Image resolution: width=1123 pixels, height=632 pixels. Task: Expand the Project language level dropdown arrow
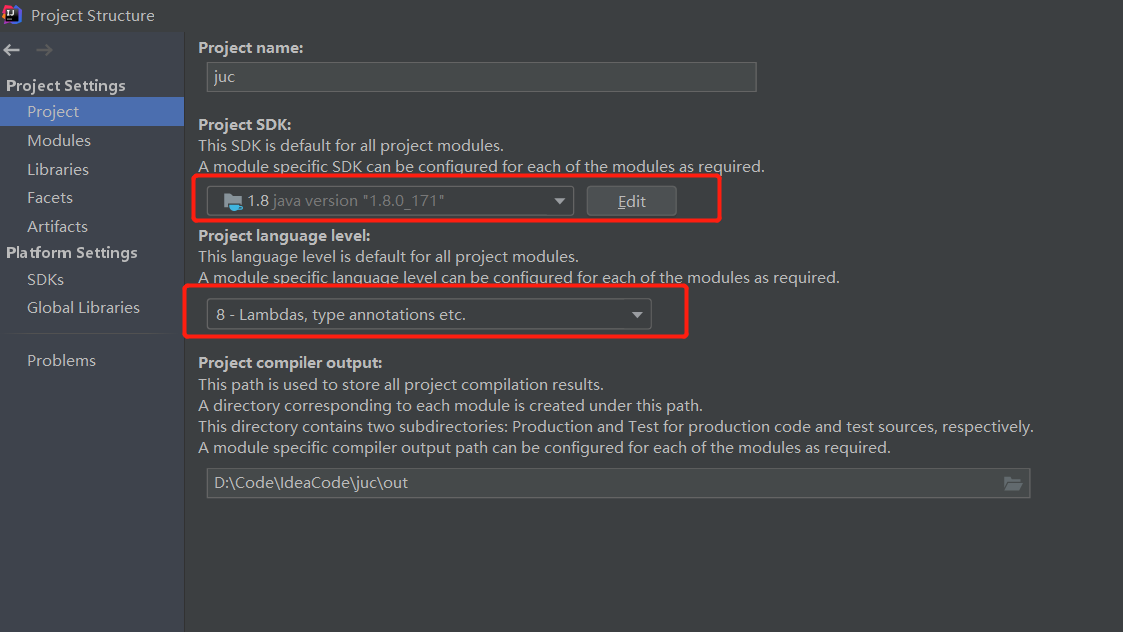tap(637, 315)
